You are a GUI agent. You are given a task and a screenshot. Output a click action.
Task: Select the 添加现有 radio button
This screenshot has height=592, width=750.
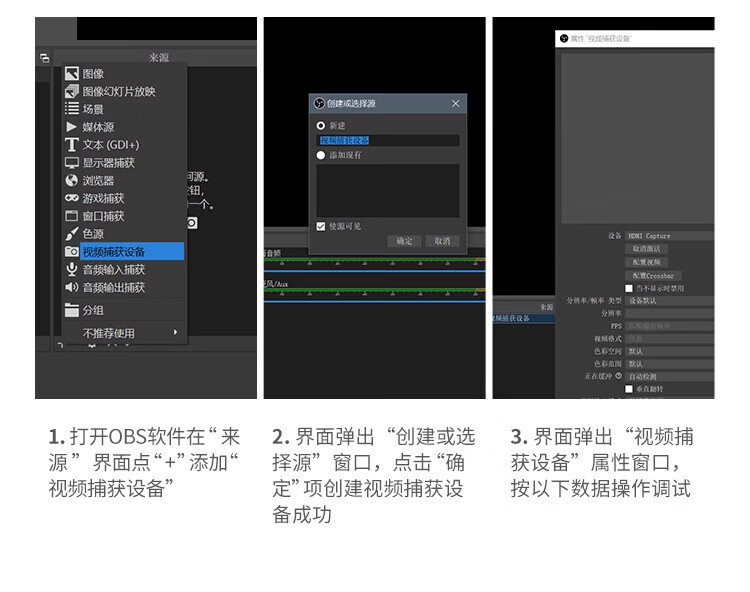(x=320, y=155)
